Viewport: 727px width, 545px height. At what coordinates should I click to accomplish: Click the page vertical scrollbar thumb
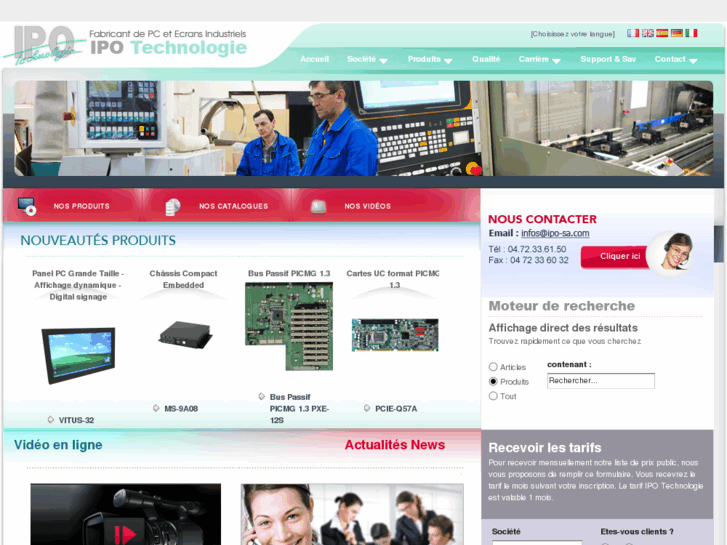pos(719,246)
